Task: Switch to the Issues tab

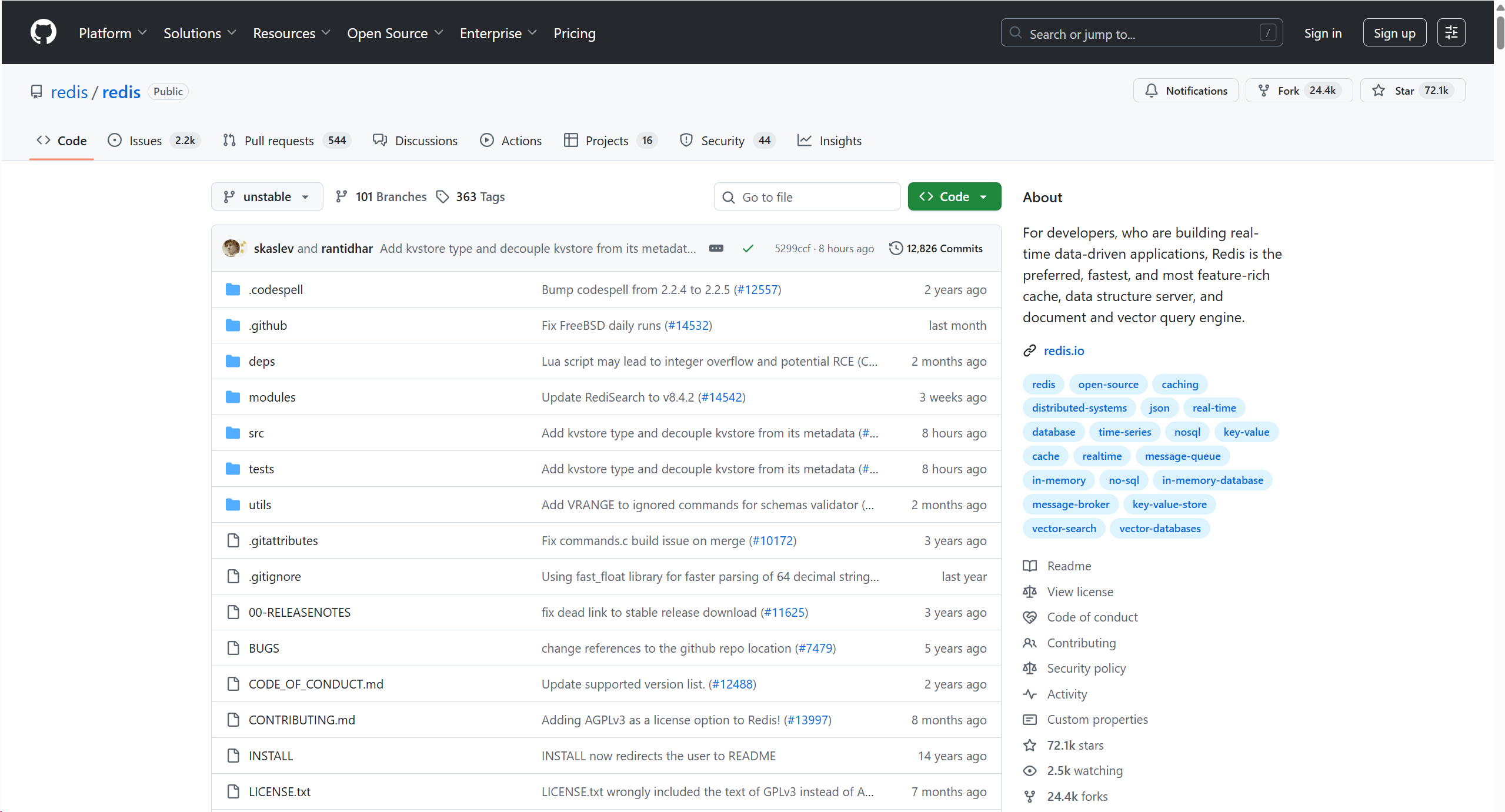Action: (x=145, y=141)
